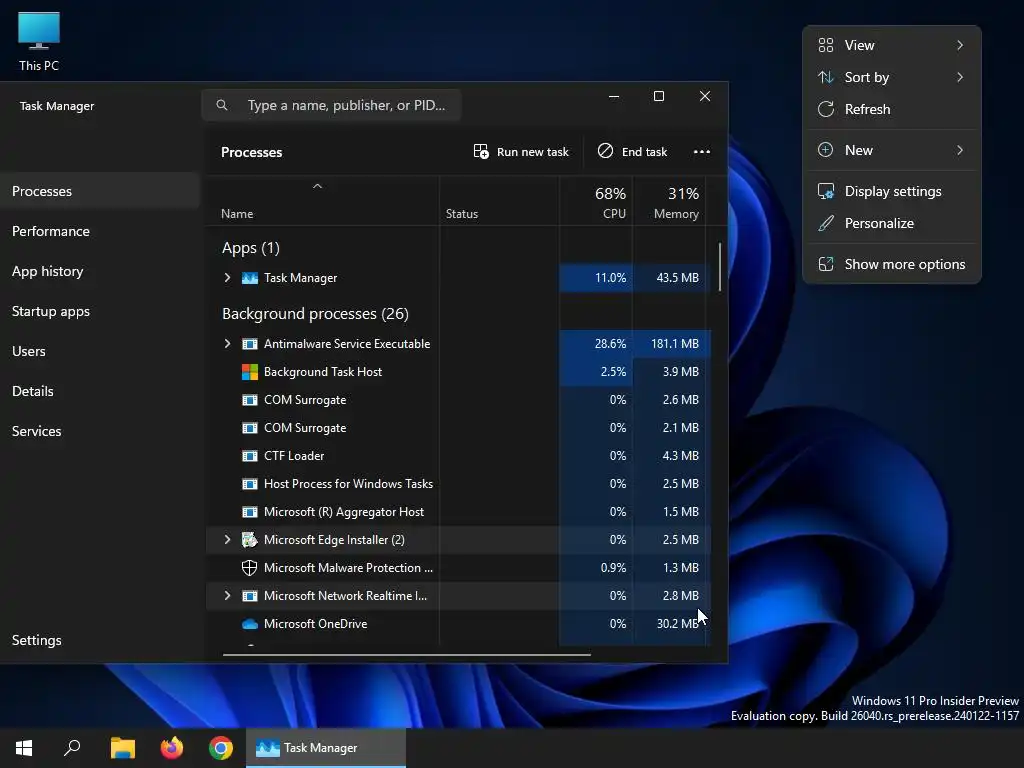
Task: Click the Task Manager app icon in Apps list
Action: click(x=249, y=278)
